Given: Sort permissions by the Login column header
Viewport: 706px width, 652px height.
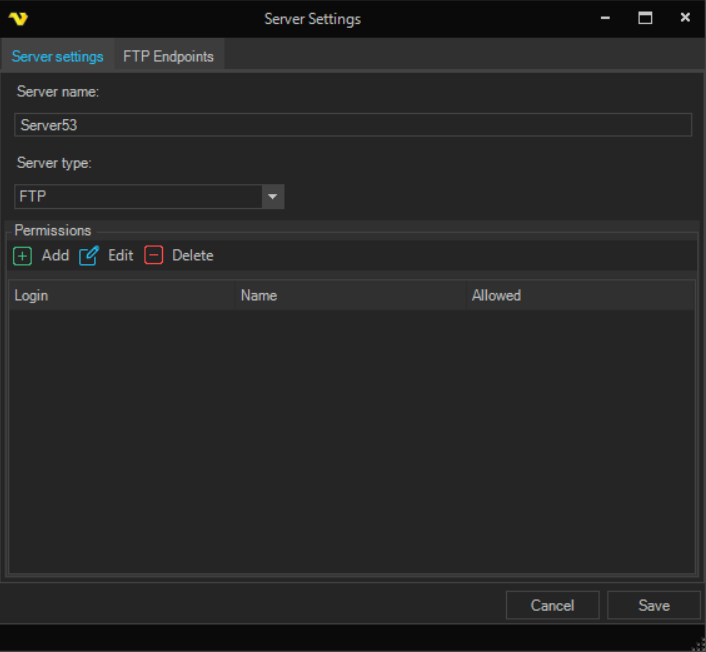Looking at the screenshot, I should click(121, 296).
